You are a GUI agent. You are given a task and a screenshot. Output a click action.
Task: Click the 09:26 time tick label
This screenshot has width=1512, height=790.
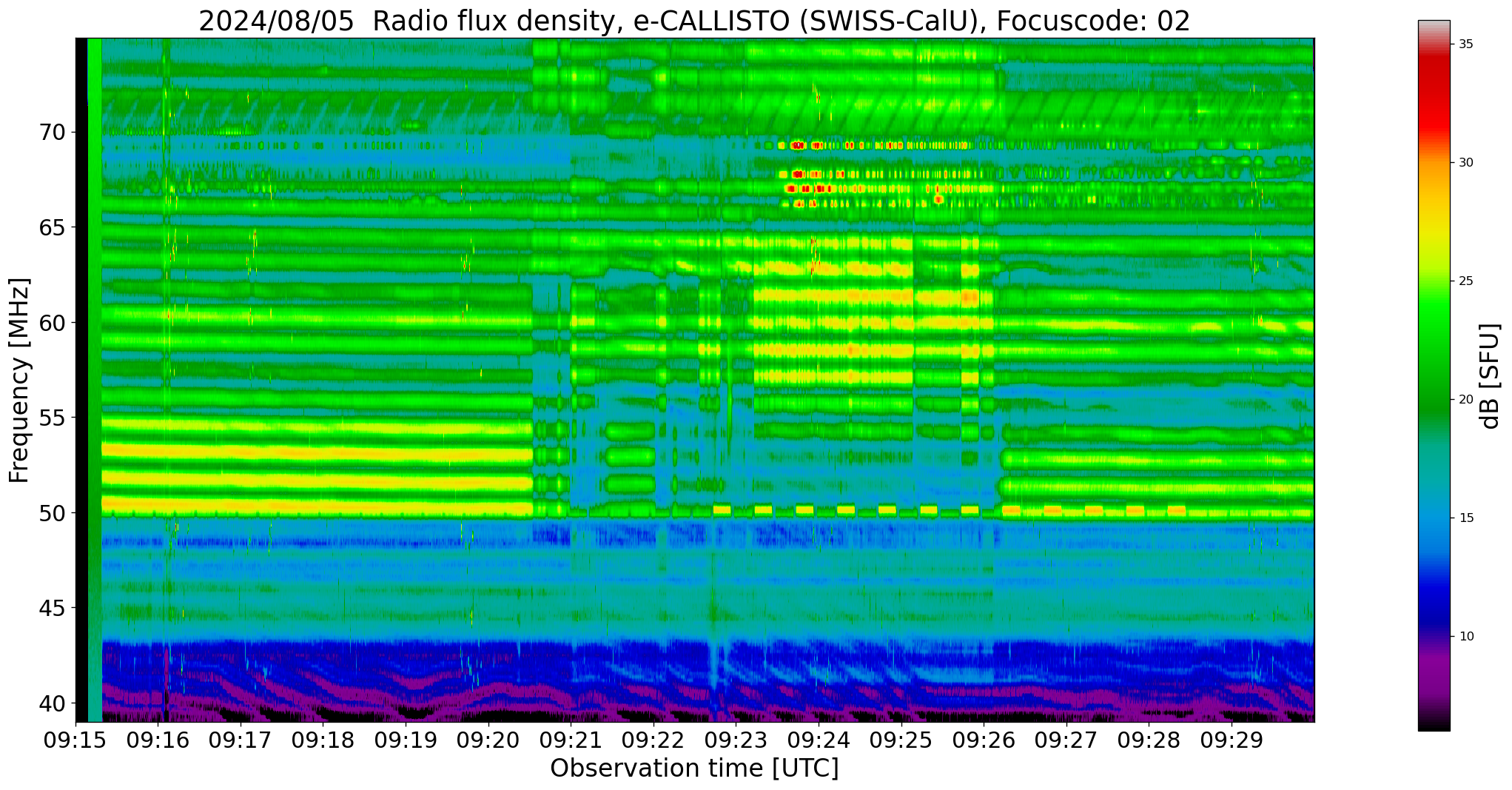pos(984,740)
